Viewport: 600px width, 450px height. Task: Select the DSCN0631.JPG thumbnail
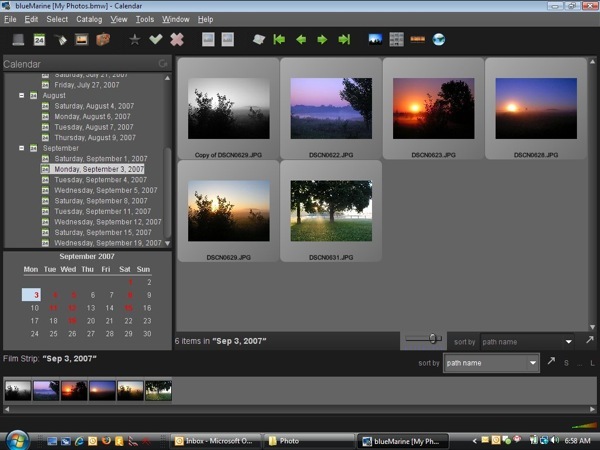[331, 211]
